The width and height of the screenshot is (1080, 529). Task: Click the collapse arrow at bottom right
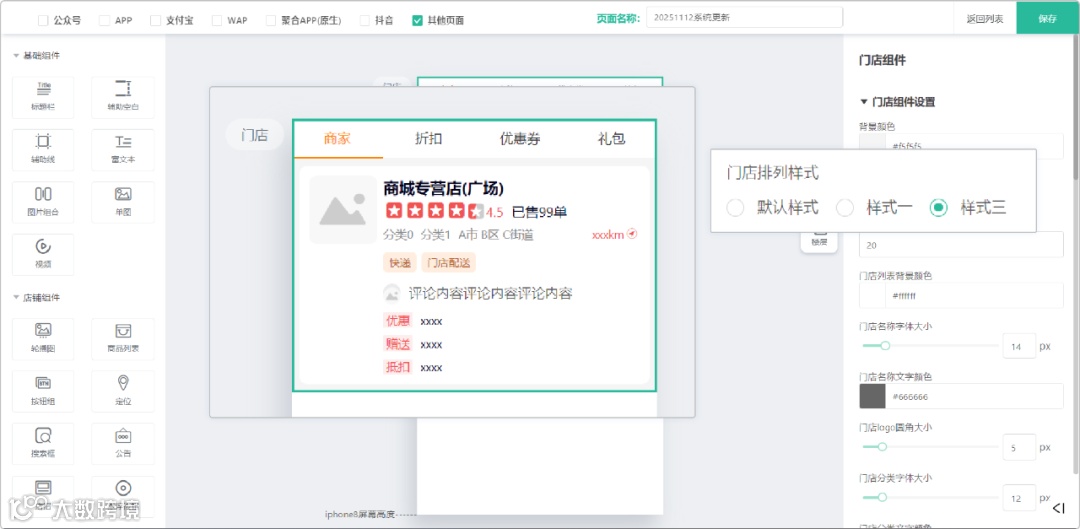pos(1059,508)
